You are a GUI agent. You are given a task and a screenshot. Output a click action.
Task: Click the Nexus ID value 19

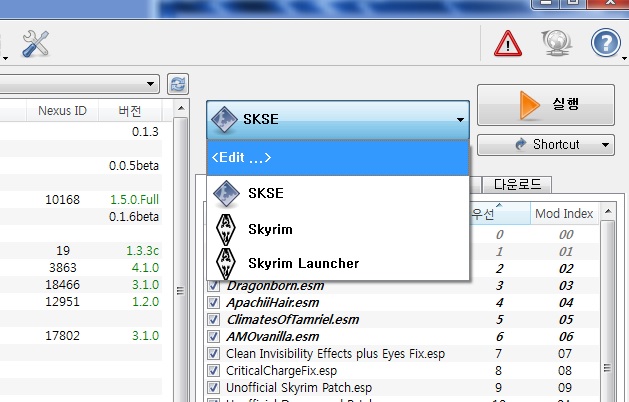[x=63, y=250]
